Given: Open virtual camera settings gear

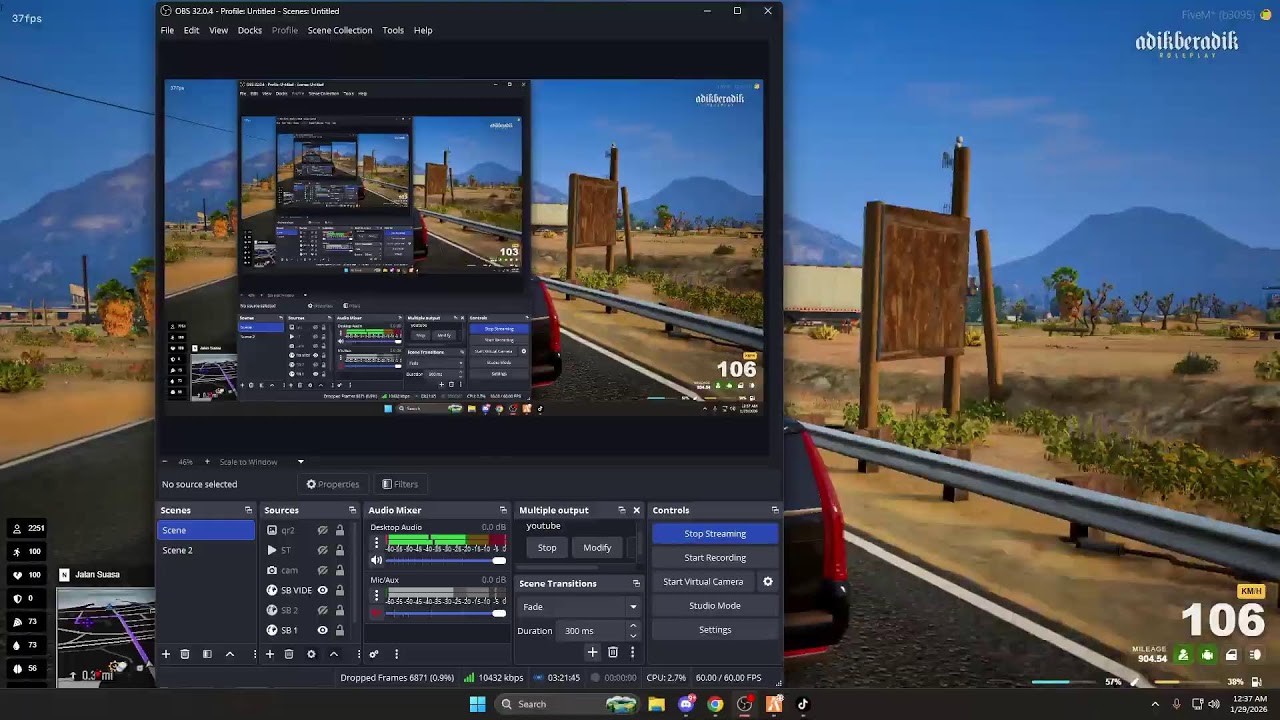Looking at the screenshot, I should point(768,581).
